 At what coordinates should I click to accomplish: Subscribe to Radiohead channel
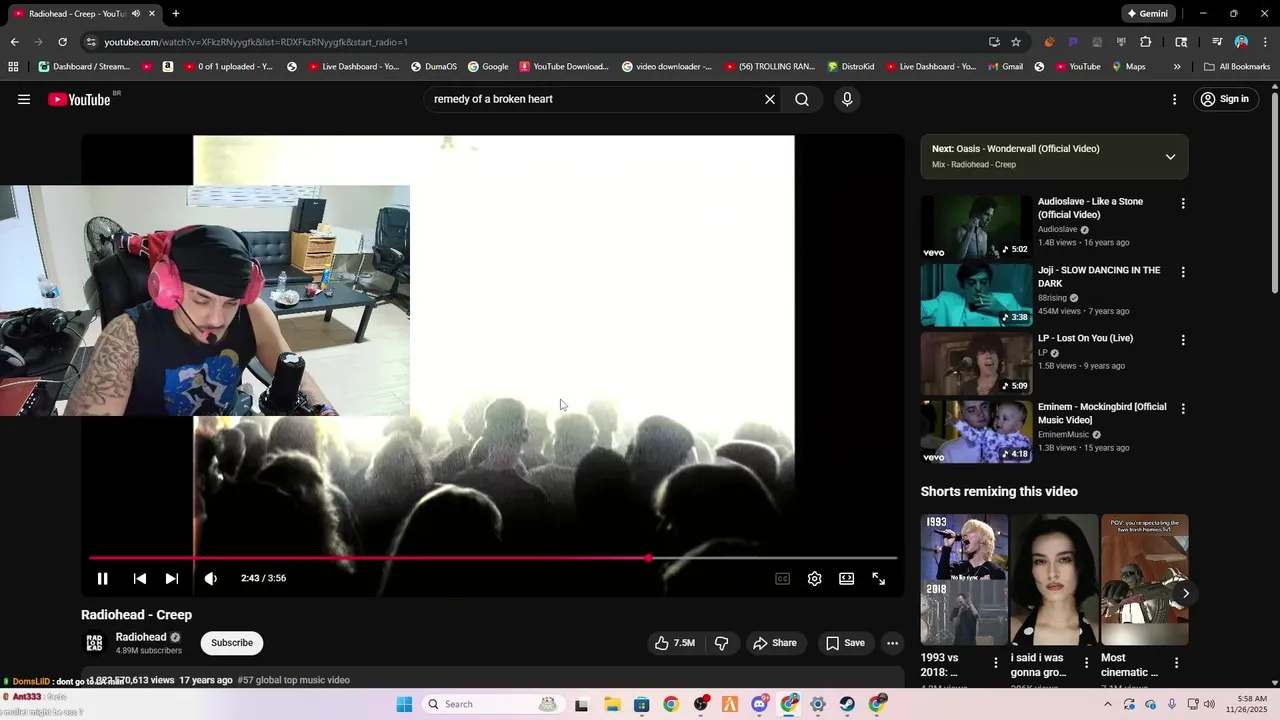click(232, 643)
